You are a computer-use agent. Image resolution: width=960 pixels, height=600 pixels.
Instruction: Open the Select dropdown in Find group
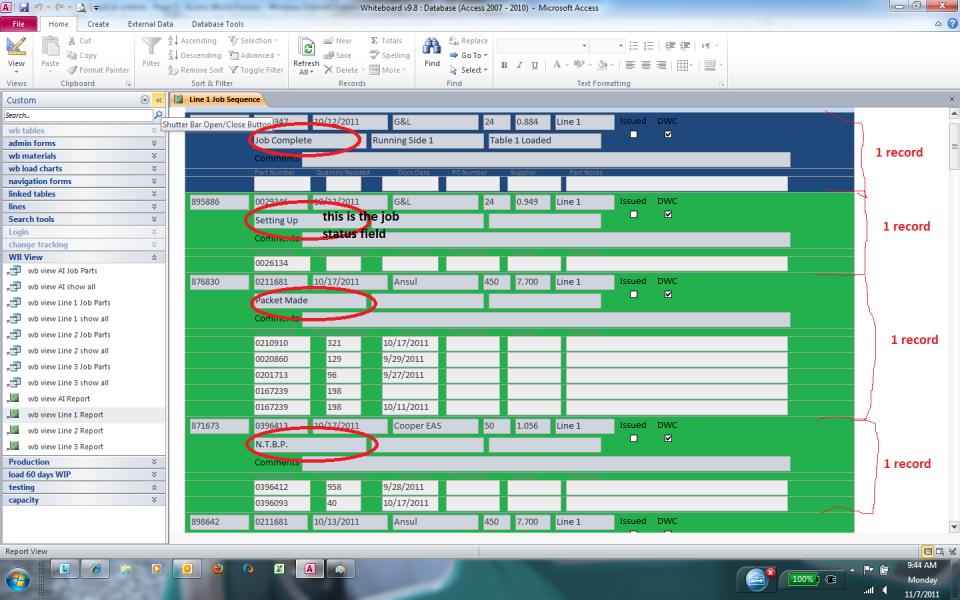pos(469,70)
